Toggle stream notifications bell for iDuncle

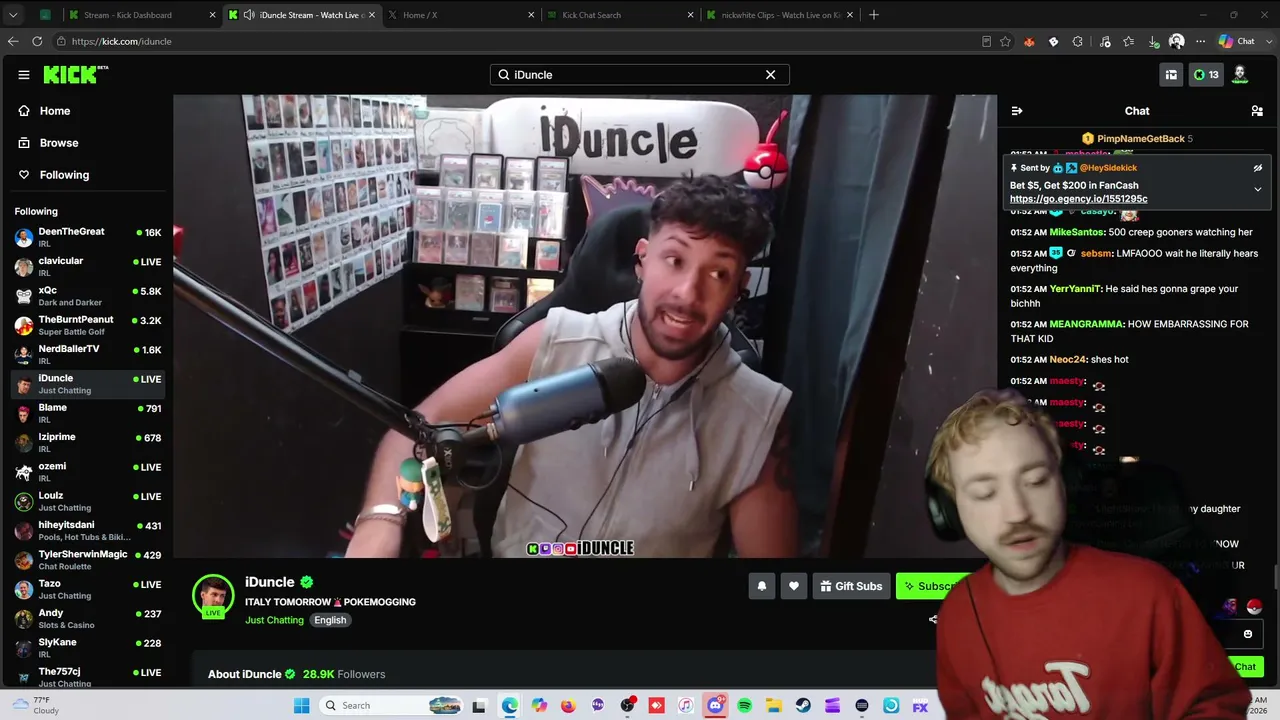[x=761, y=586]
